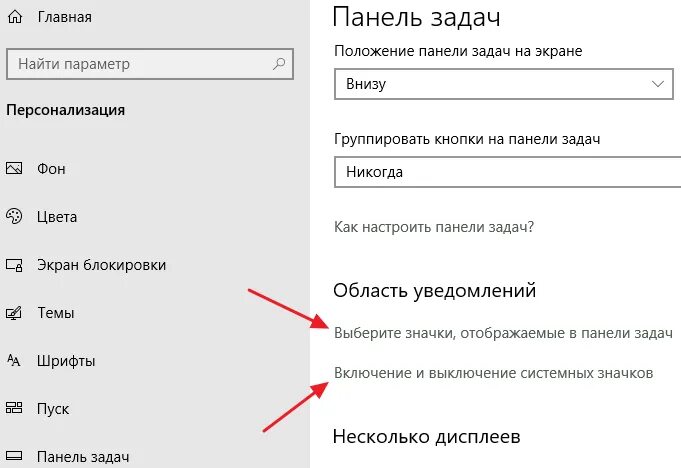The image size is (681, 468).
Task: Open the Как настроить панели задач? link
Action: (x=434, y=227)
